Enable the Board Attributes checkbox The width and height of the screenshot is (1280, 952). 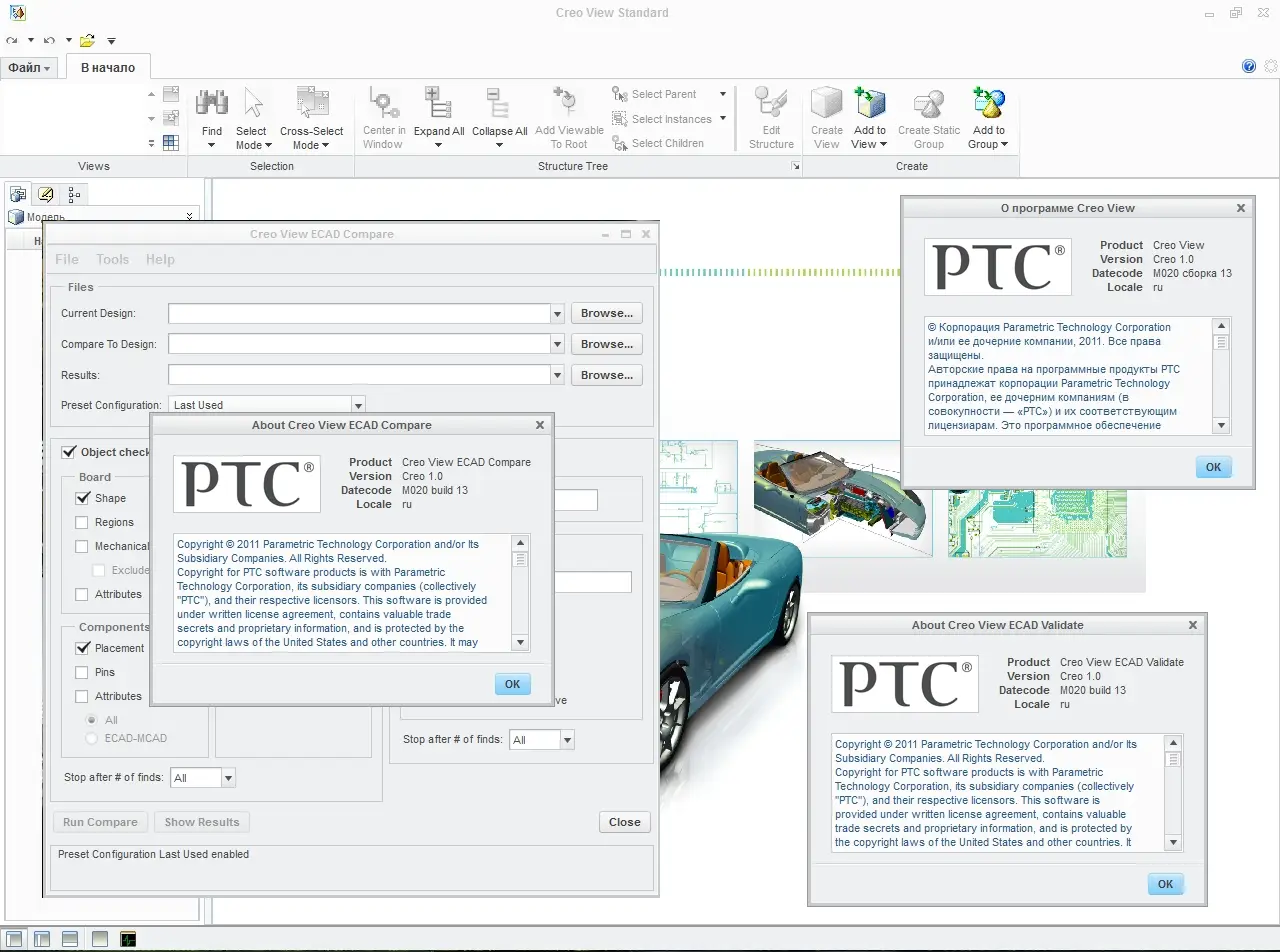[x=82, y=594]
